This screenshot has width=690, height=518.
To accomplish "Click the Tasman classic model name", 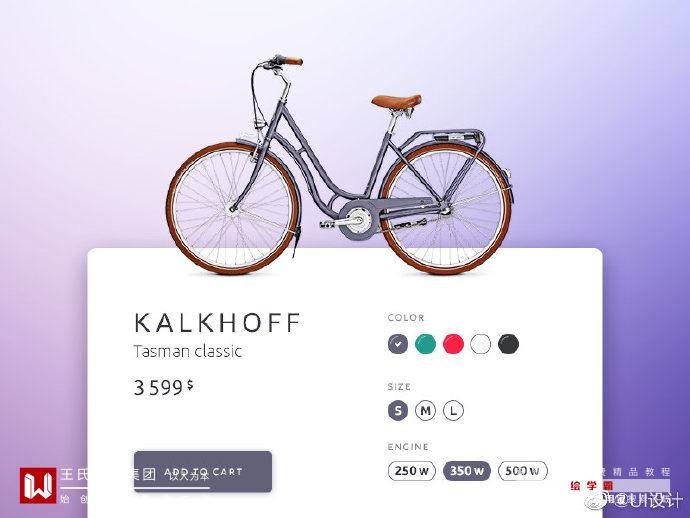I will click(188, 351).
